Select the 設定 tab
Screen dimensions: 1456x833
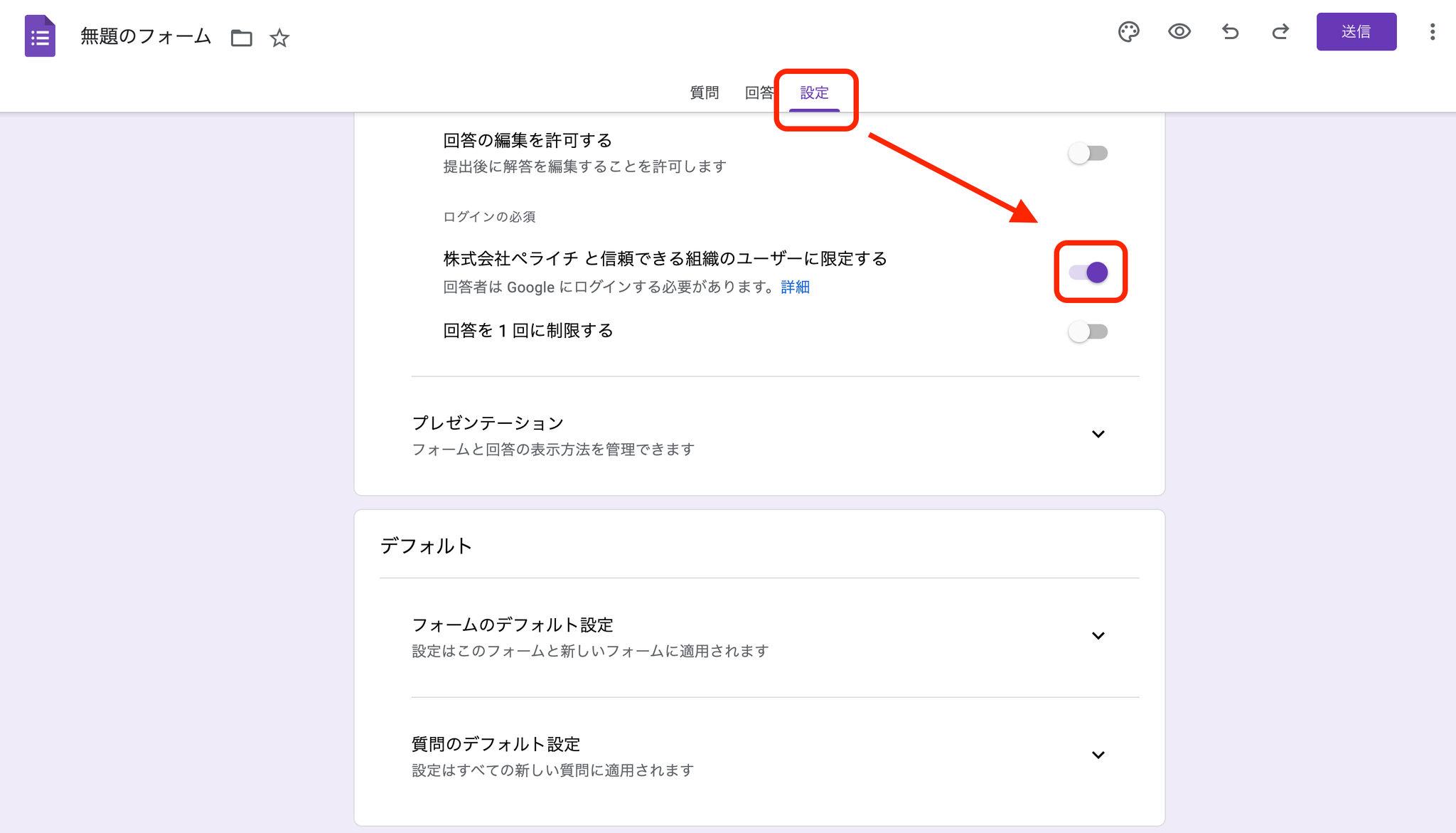point(815,92)
